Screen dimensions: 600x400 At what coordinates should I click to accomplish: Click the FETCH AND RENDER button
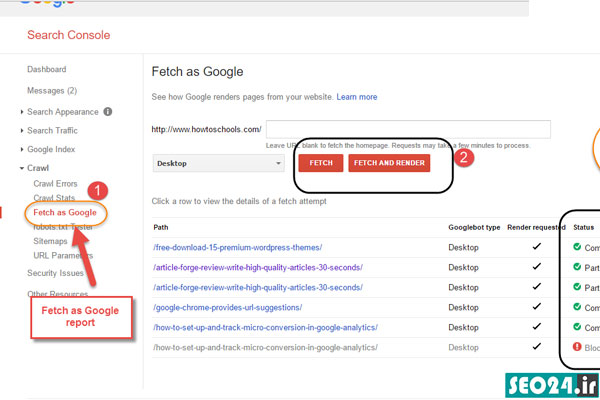389,163
